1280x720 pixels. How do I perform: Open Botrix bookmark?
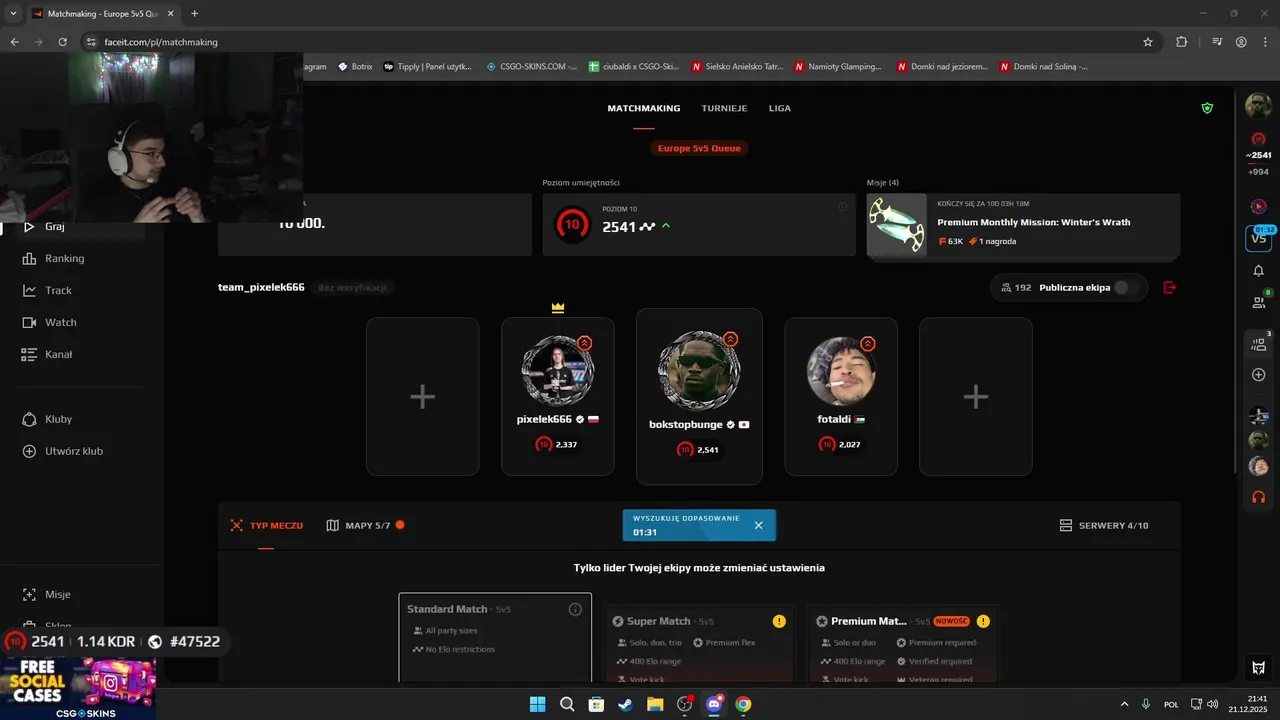click(x=355, y=66)
